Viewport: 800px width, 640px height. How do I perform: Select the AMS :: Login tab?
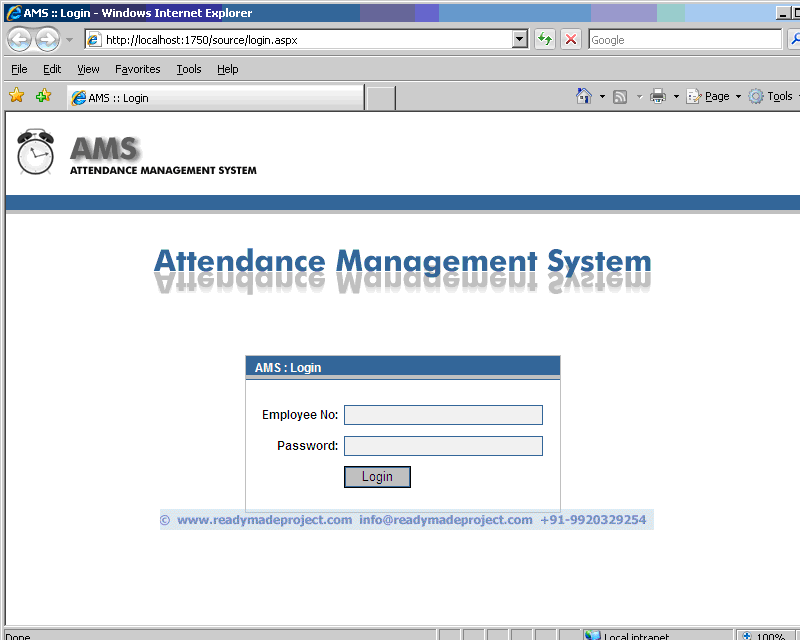[216, 97]
